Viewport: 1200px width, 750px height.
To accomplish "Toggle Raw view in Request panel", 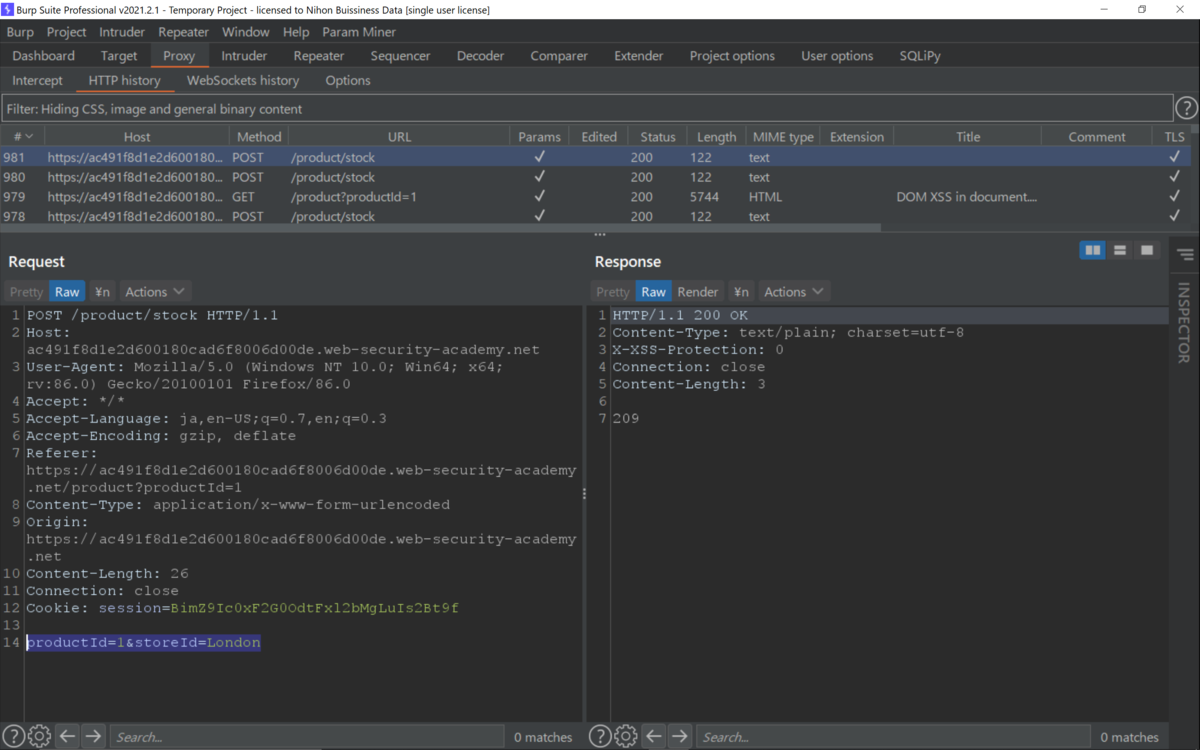I will [x=67, y=292].
